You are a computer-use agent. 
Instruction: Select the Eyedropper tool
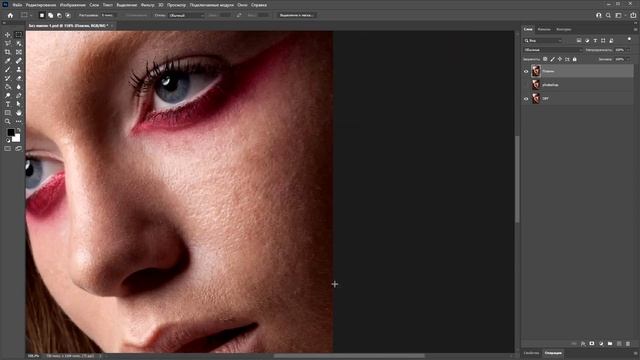point(8,61)
